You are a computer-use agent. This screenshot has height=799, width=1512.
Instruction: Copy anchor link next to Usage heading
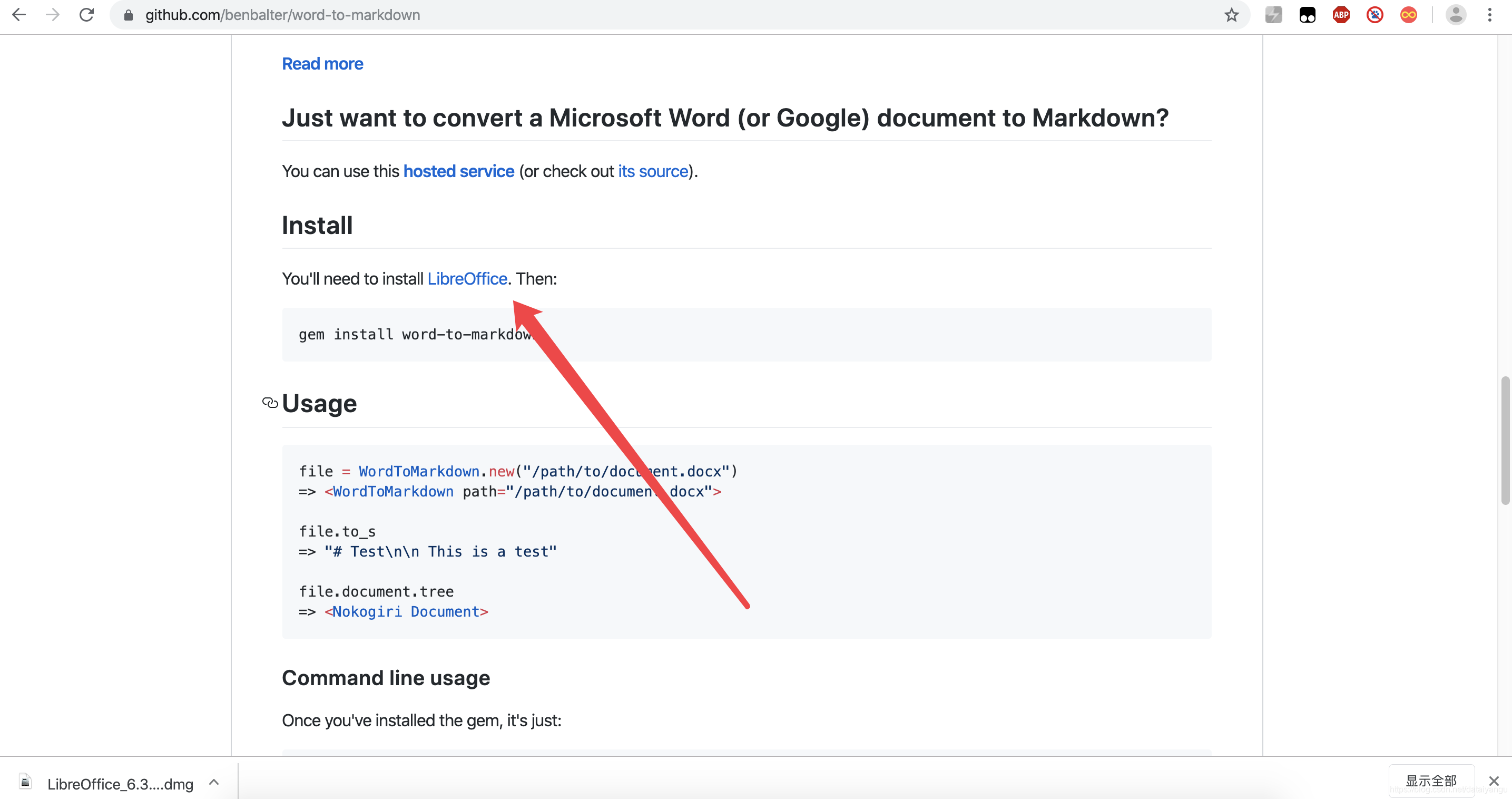pyautogui.click(x=270, y=403)
